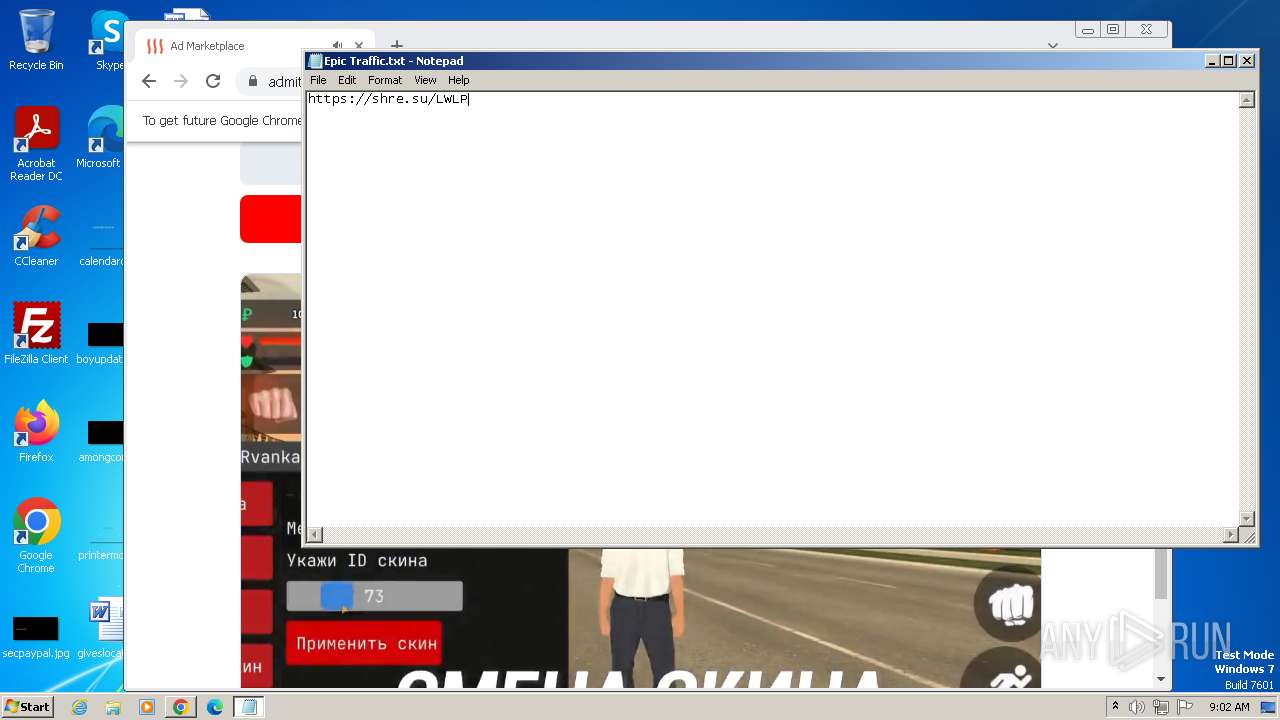Click Notepad vertical scrollbar down arrow
Screen dimensions: 1280x720
coord(1247,519)
